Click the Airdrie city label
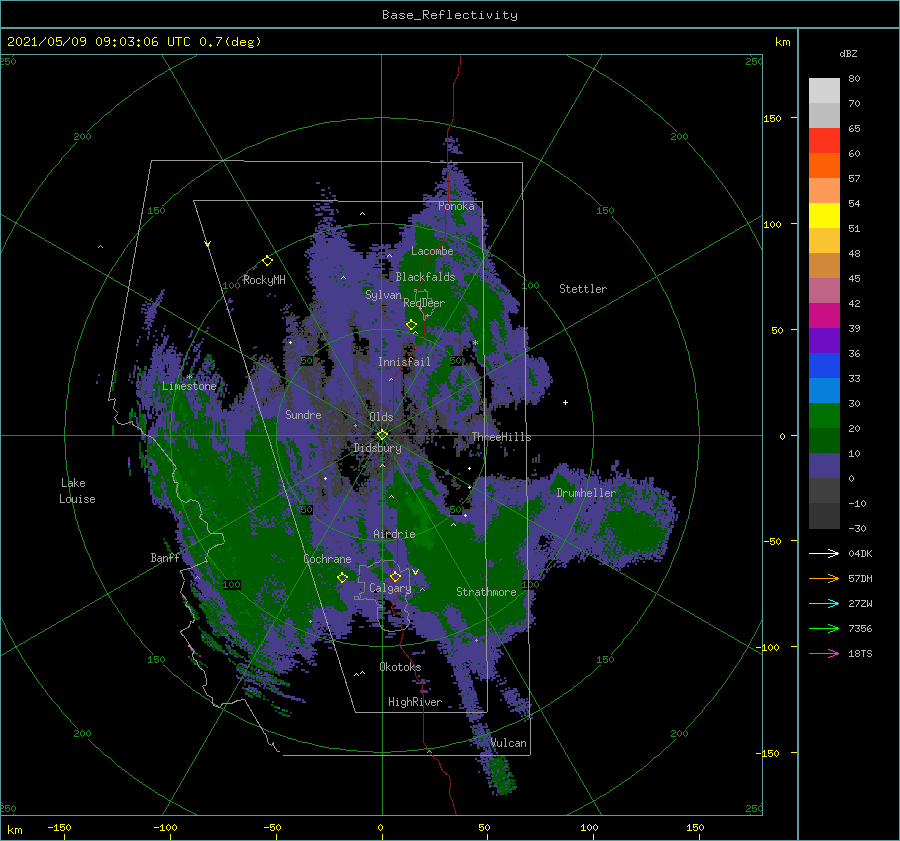 pos(394,534)
